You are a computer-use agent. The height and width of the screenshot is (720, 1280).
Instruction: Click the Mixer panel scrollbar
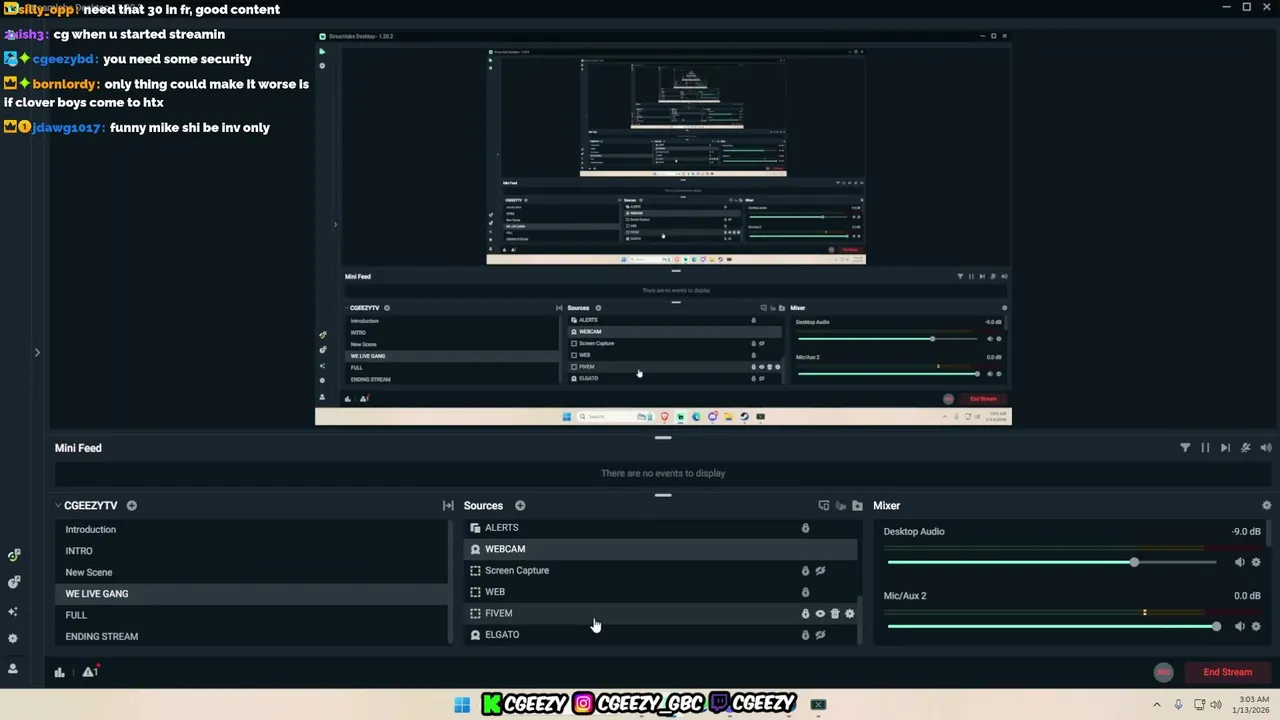[1269, 534]
